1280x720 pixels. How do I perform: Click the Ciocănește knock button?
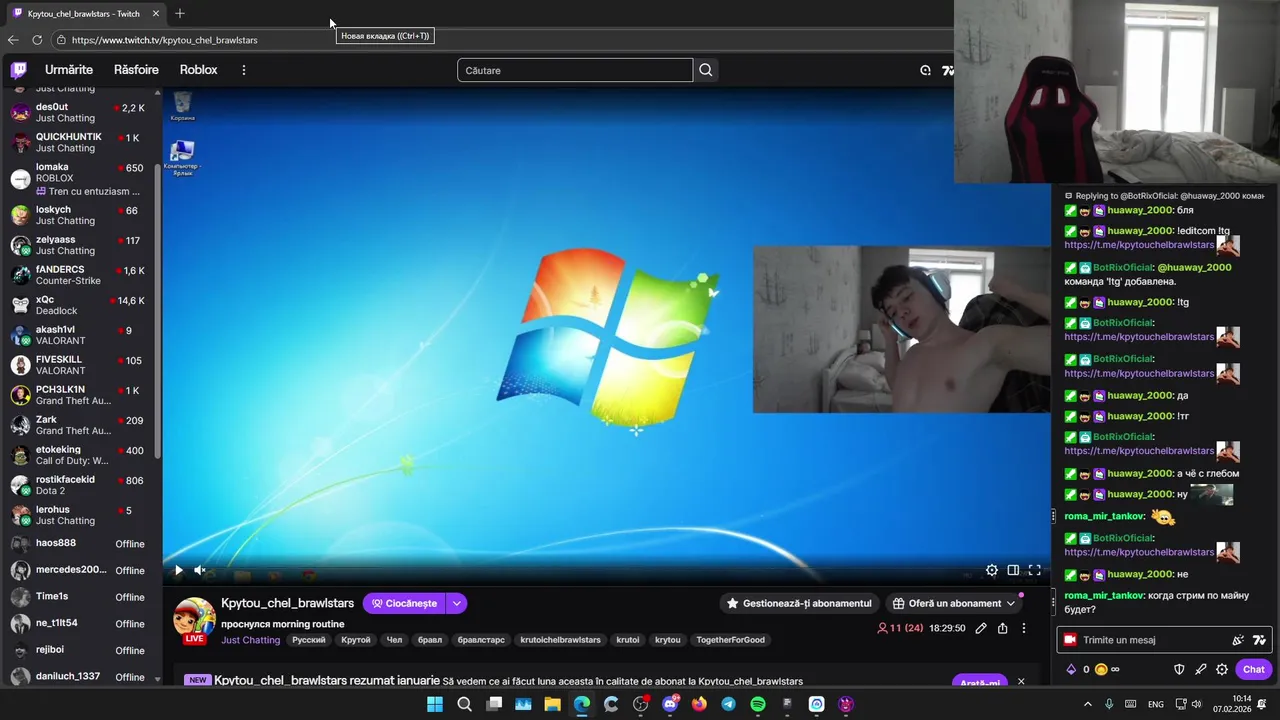404,603
